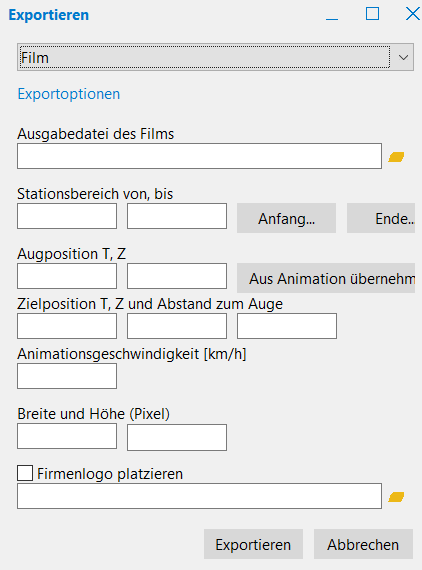Focus the Stationsbereich bis end field
This screenshot has height=570, width=422.
coord(177,216)
